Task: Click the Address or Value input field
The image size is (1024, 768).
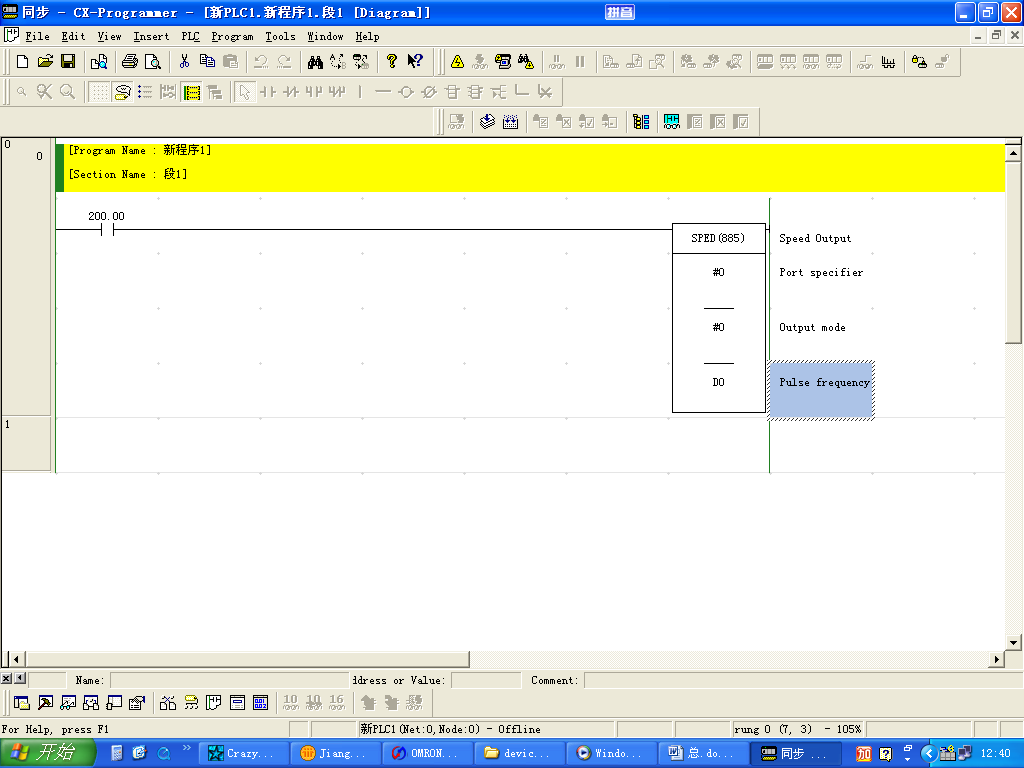Action: tap(486, 680)
